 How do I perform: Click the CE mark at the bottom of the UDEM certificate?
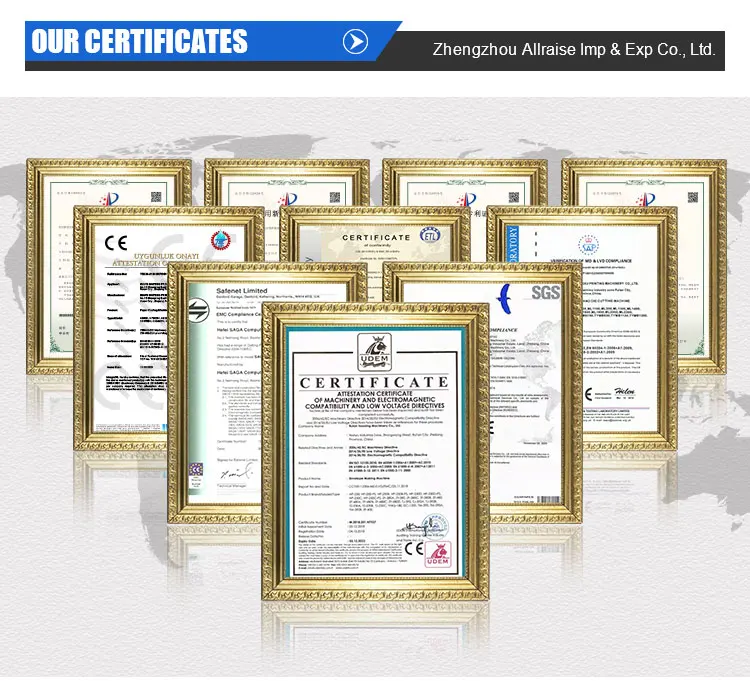[413, 549]
